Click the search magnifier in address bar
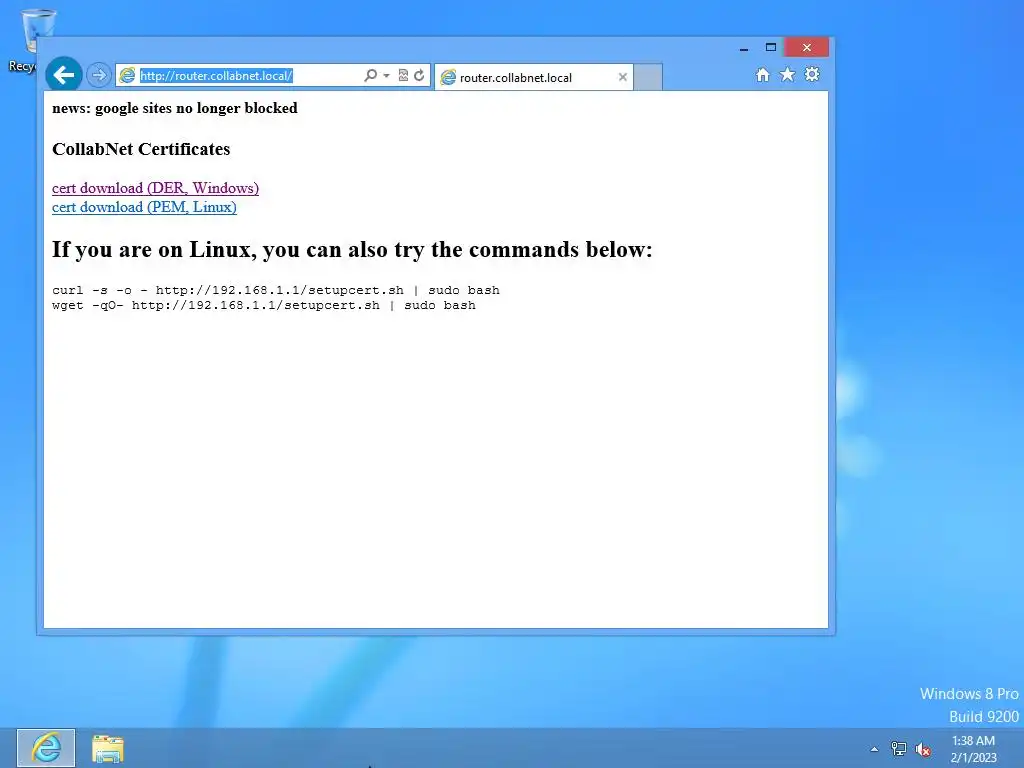Image resolution: width=1024 pixels, height=768 pixels. (370, 75)
